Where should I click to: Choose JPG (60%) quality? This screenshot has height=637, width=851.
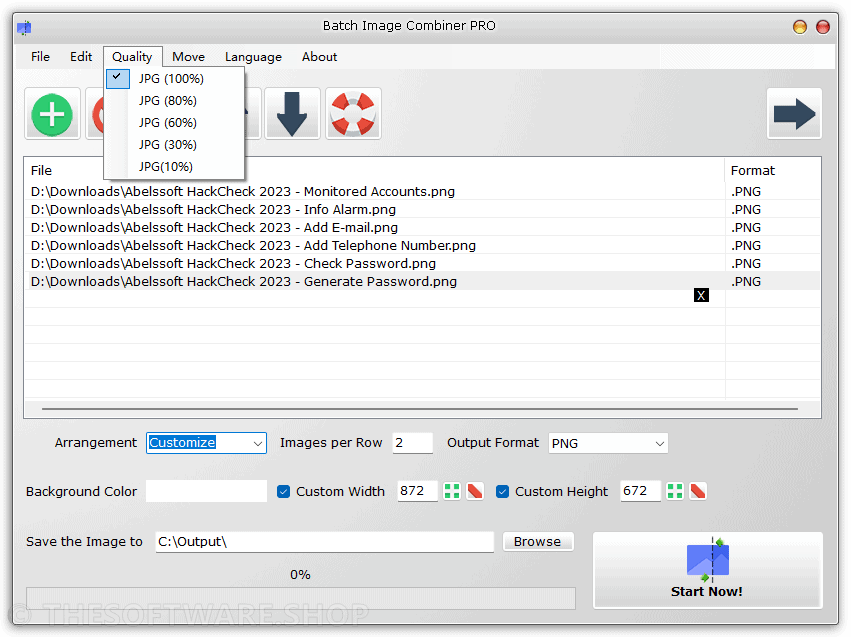[x=174, y=123]
